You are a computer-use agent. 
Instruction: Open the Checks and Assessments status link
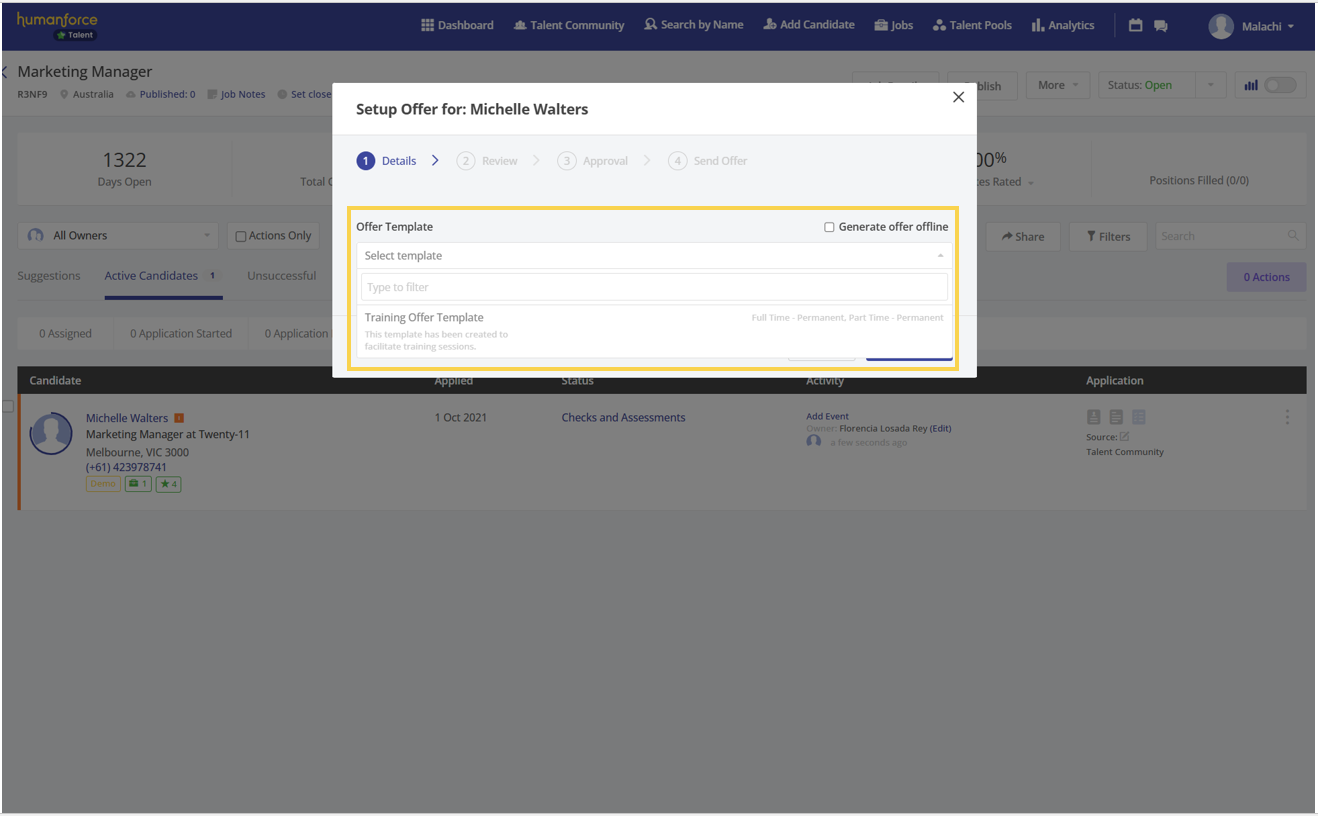(x=623, y=418)
